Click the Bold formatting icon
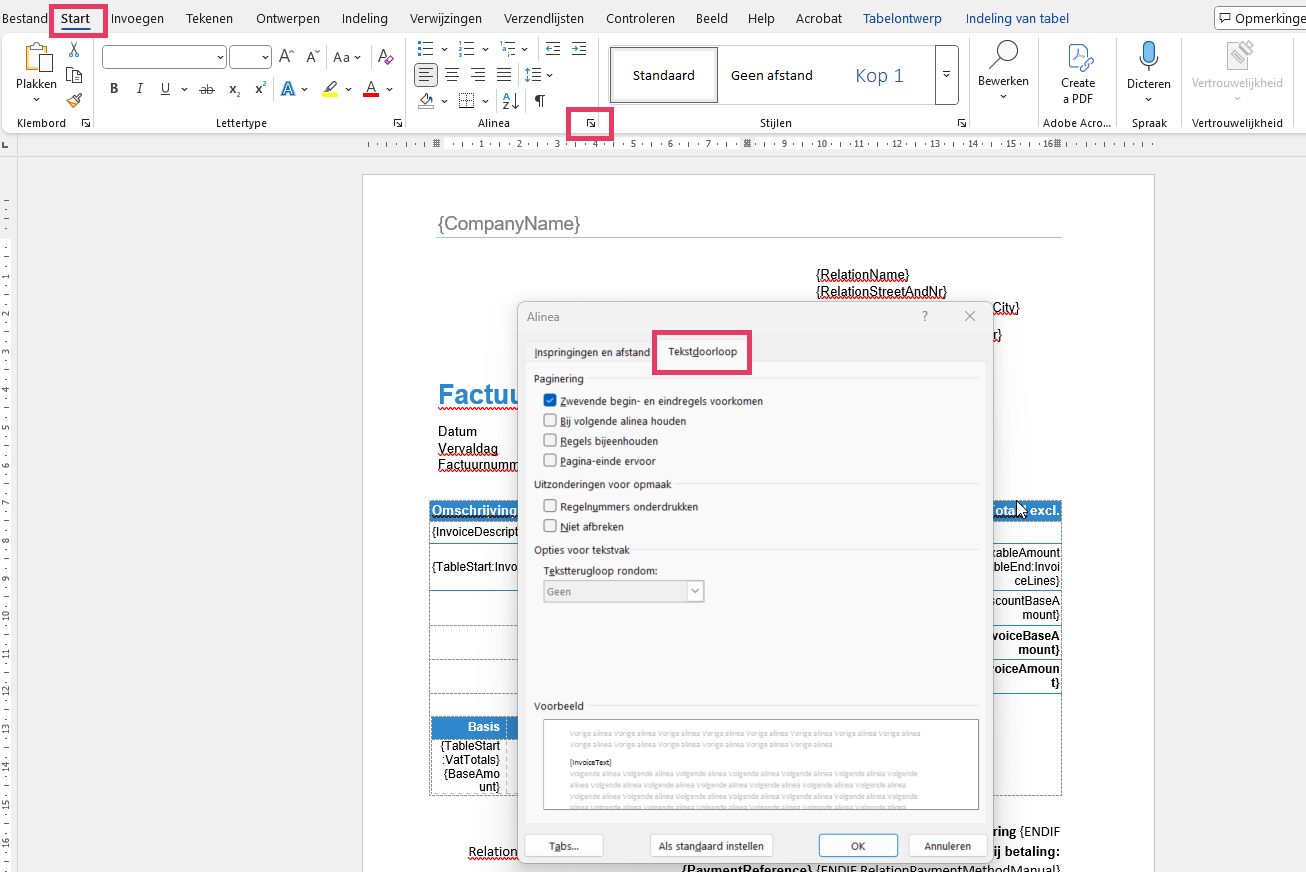Screen dimensions: 1306x872 [x=114, y=89]
